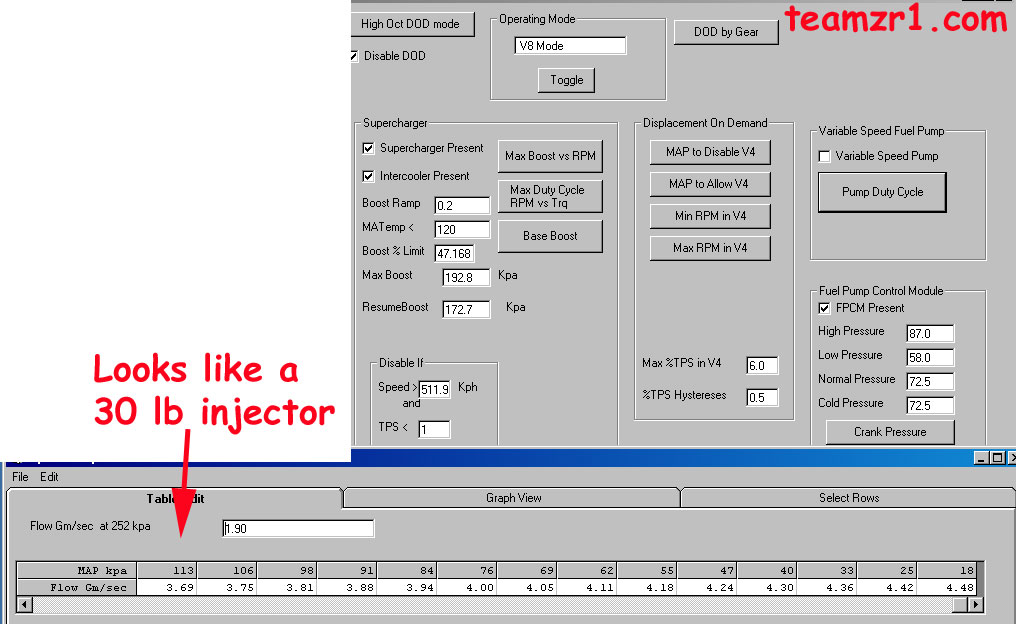Click the Base Boost button

[550, 236]
